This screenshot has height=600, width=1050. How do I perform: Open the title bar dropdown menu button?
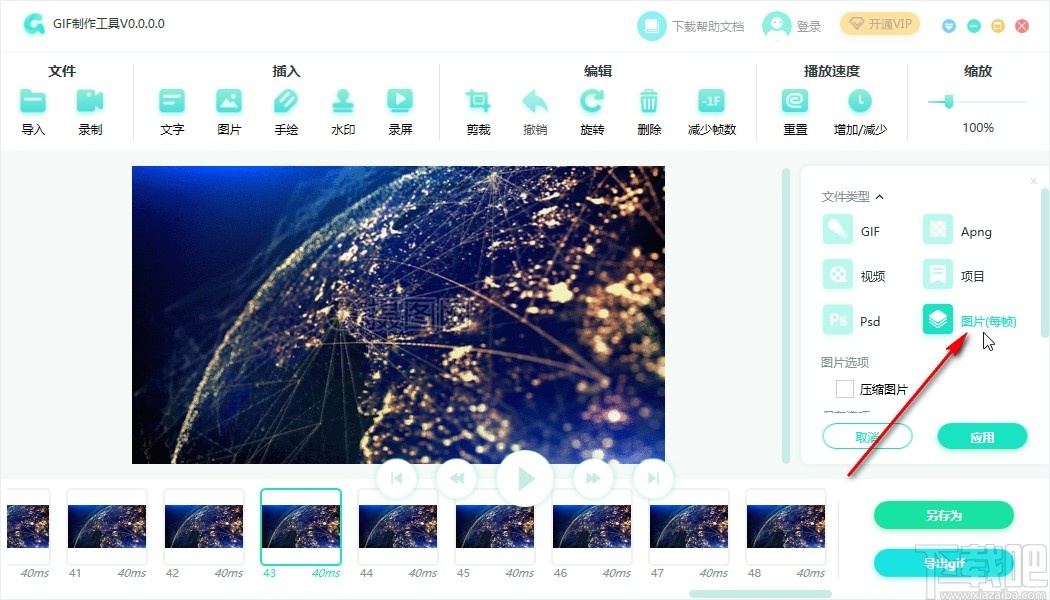(x=948, y=26)
